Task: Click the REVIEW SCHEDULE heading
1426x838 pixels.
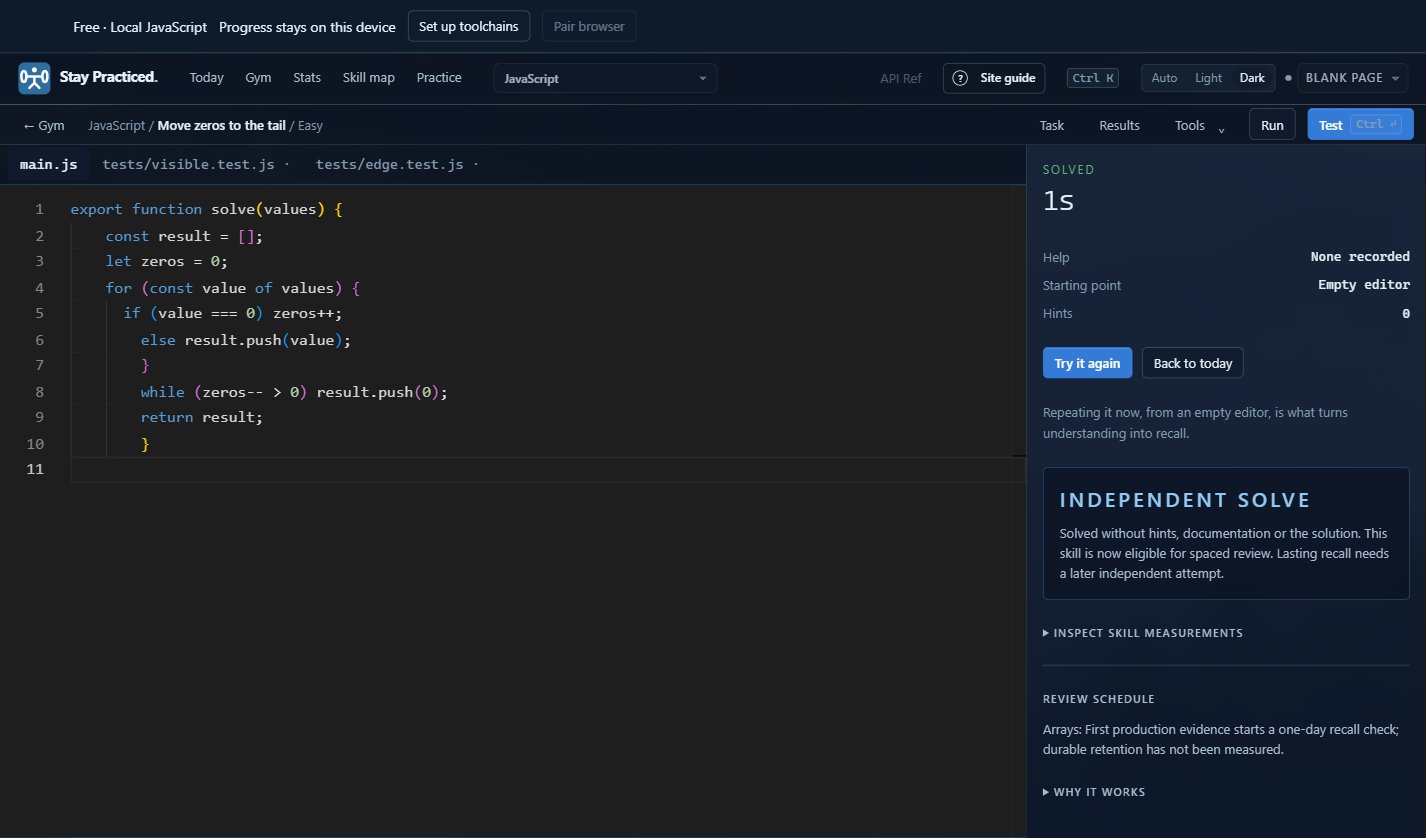Action: coord(1099,699)
